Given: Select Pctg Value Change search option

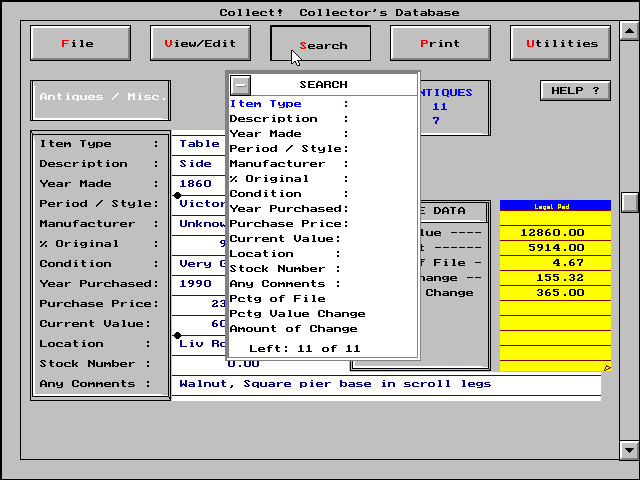Looking at the screenshot, I should pyautogui.click(x=297, y=314).
